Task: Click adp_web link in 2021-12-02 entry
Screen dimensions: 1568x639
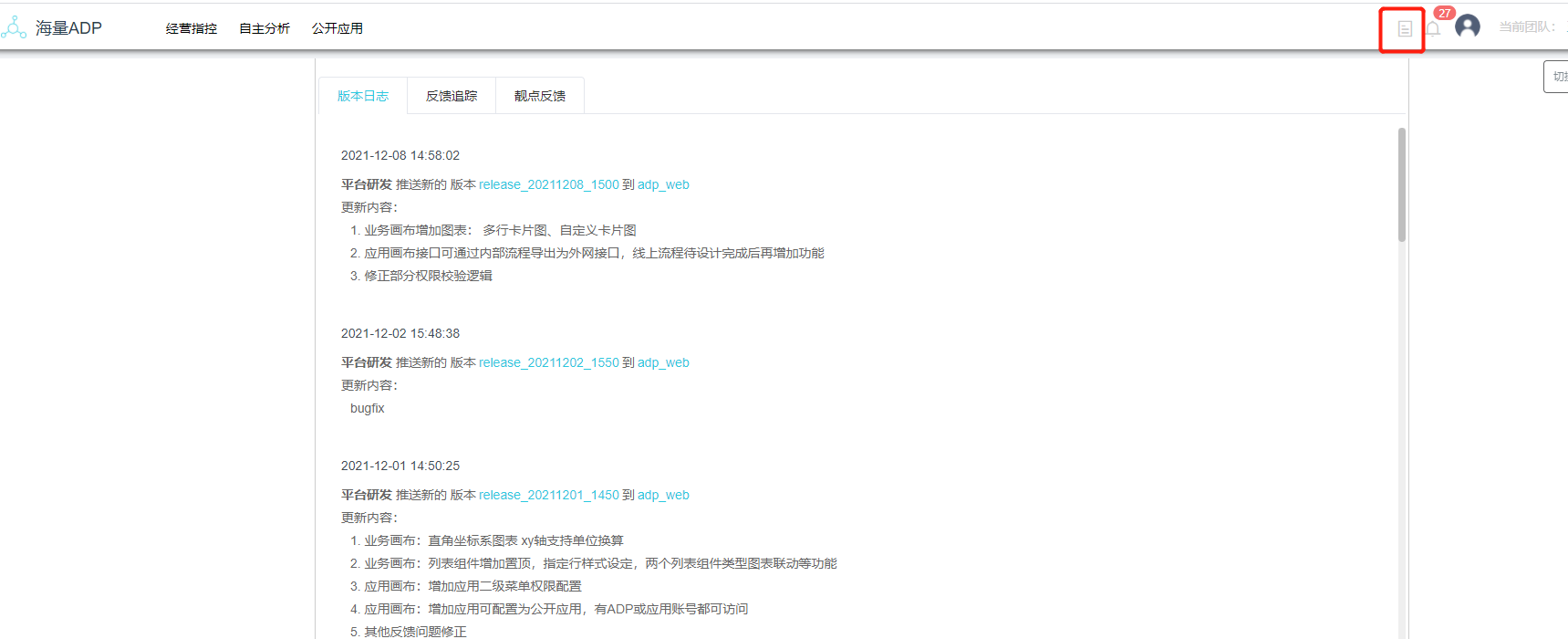Action: (663, 362)
